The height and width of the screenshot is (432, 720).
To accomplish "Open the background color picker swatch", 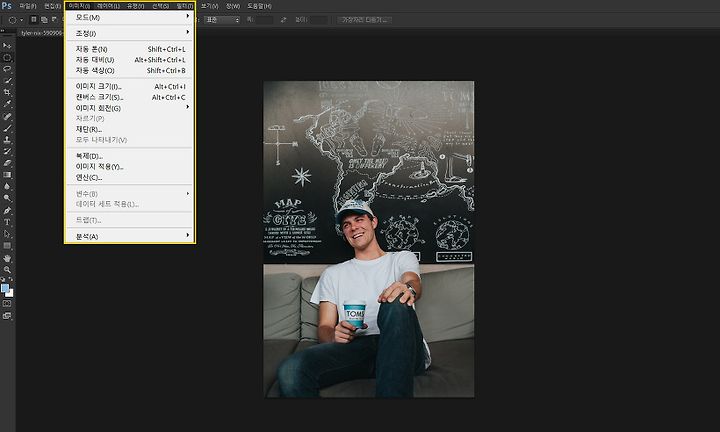I will point(11,294).
